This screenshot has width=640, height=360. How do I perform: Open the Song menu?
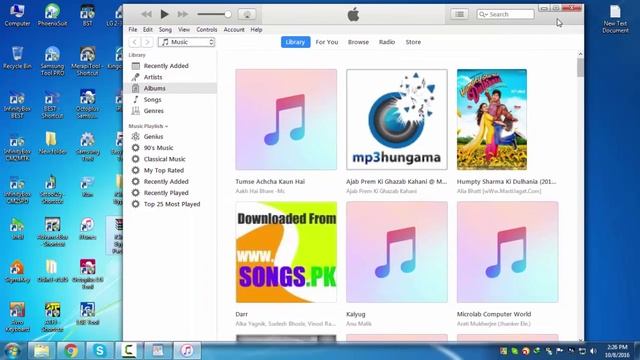[165, 30]
